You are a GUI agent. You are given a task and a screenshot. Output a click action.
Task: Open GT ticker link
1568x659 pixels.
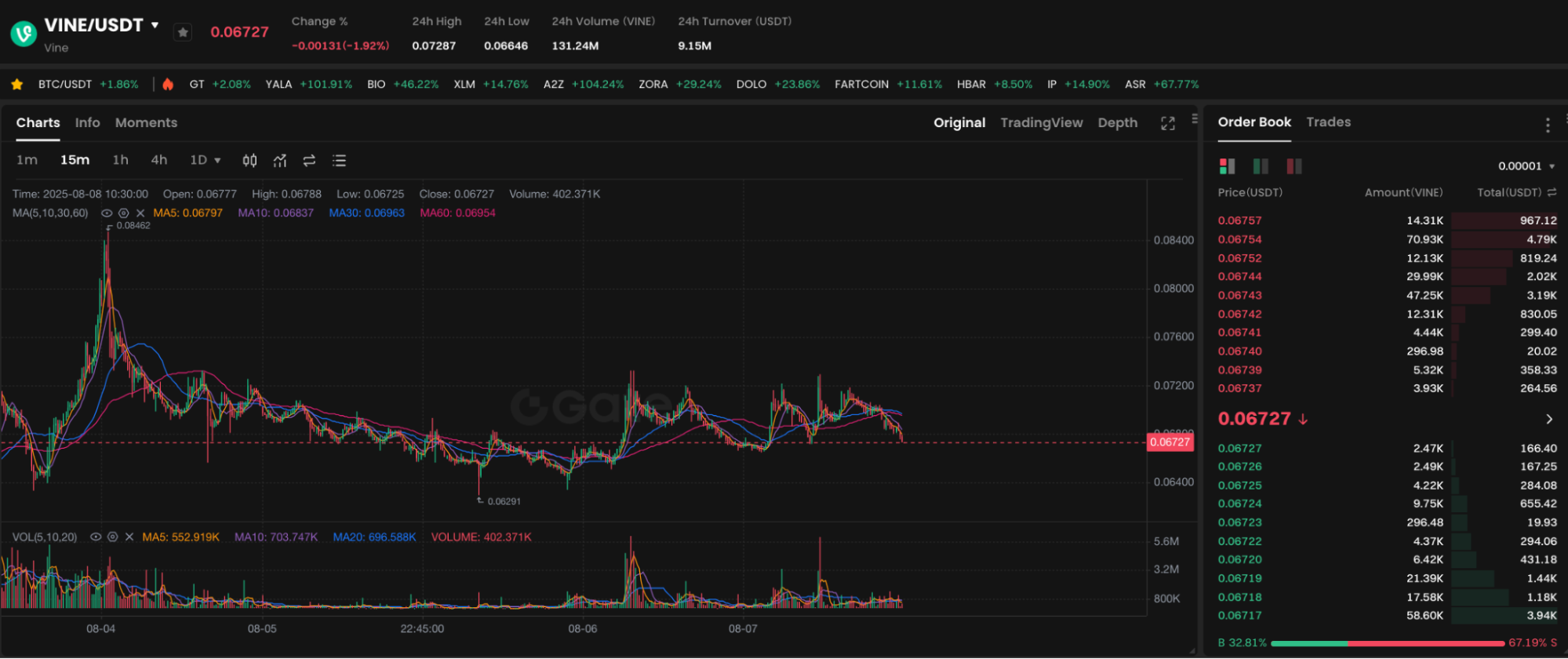click(x=220, y=84)
